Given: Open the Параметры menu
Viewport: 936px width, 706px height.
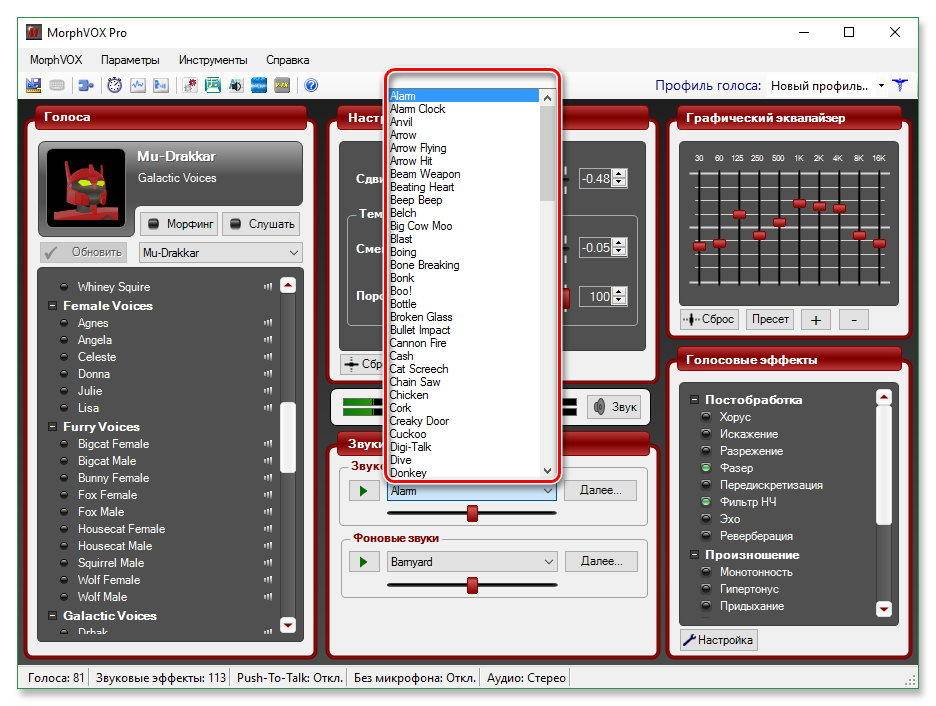Looking at the screenshot, I should pos(129,60).
